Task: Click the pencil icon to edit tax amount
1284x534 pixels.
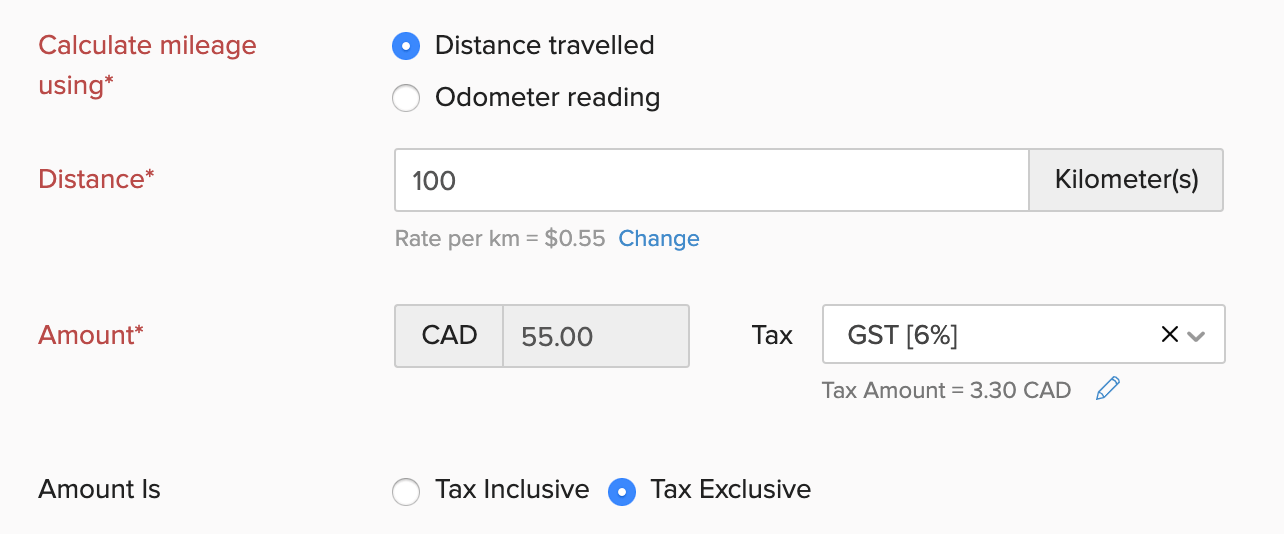Action: pos(1107,389)
